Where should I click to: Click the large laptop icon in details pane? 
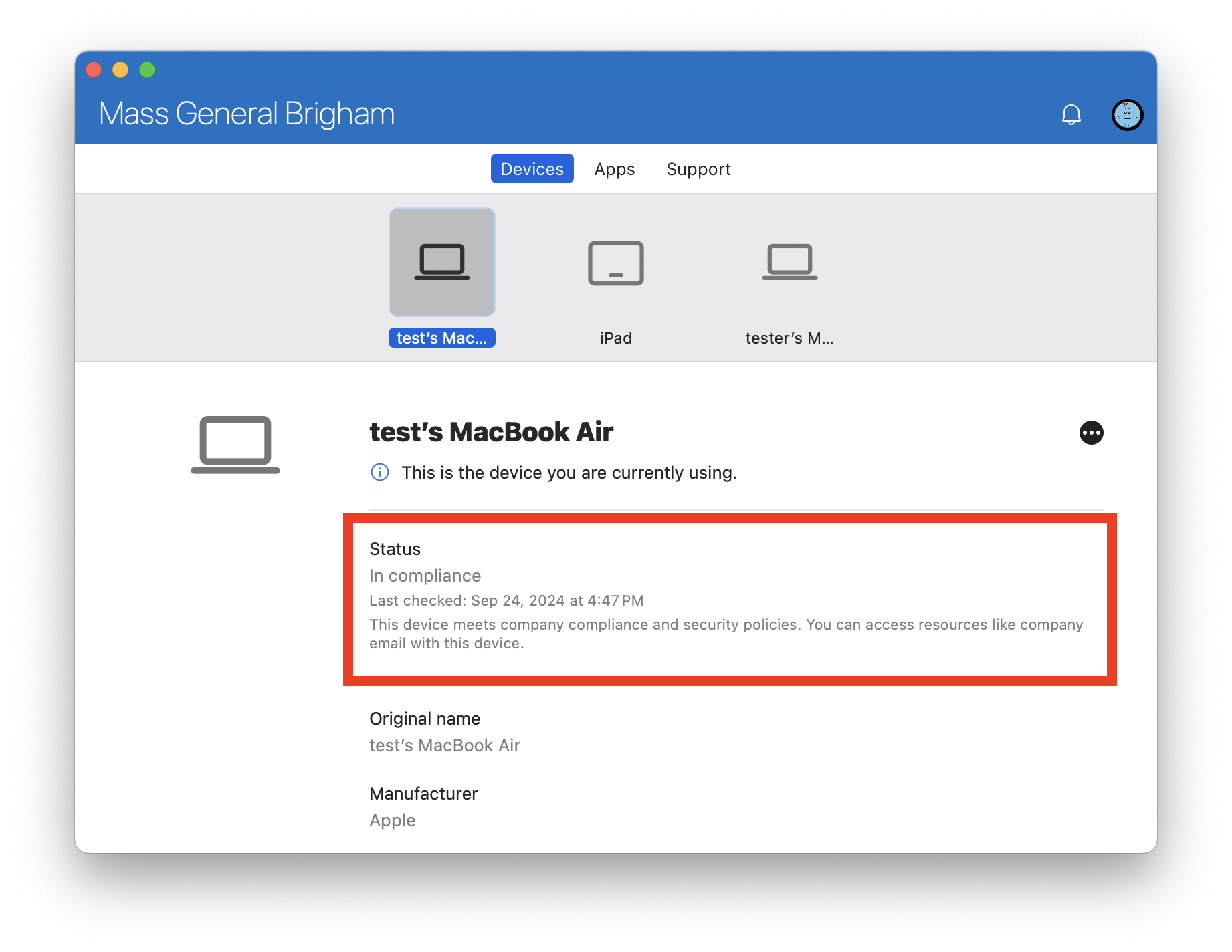235,445
